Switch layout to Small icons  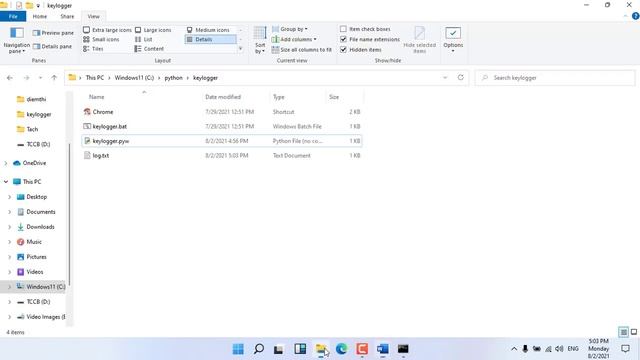(101, 39)
